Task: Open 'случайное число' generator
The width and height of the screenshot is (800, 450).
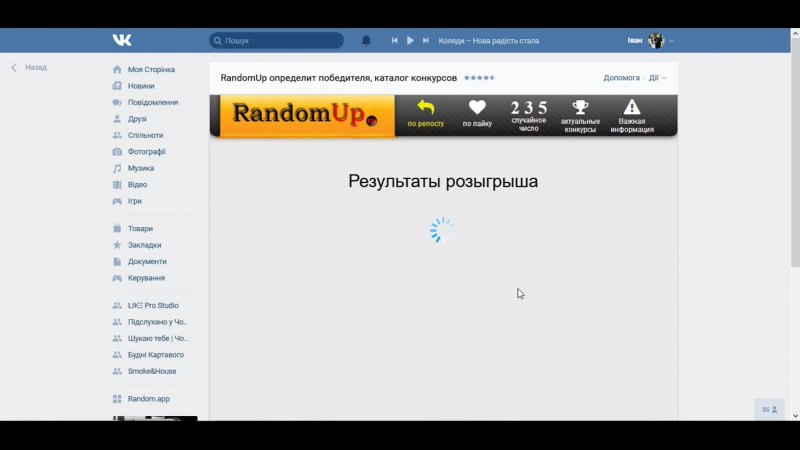Action: click(x=529, y=108)
